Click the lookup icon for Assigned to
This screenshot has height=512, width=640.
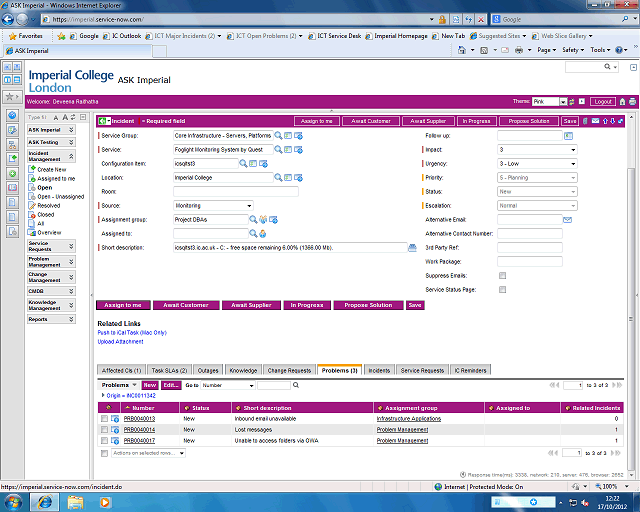pos(252,233)
